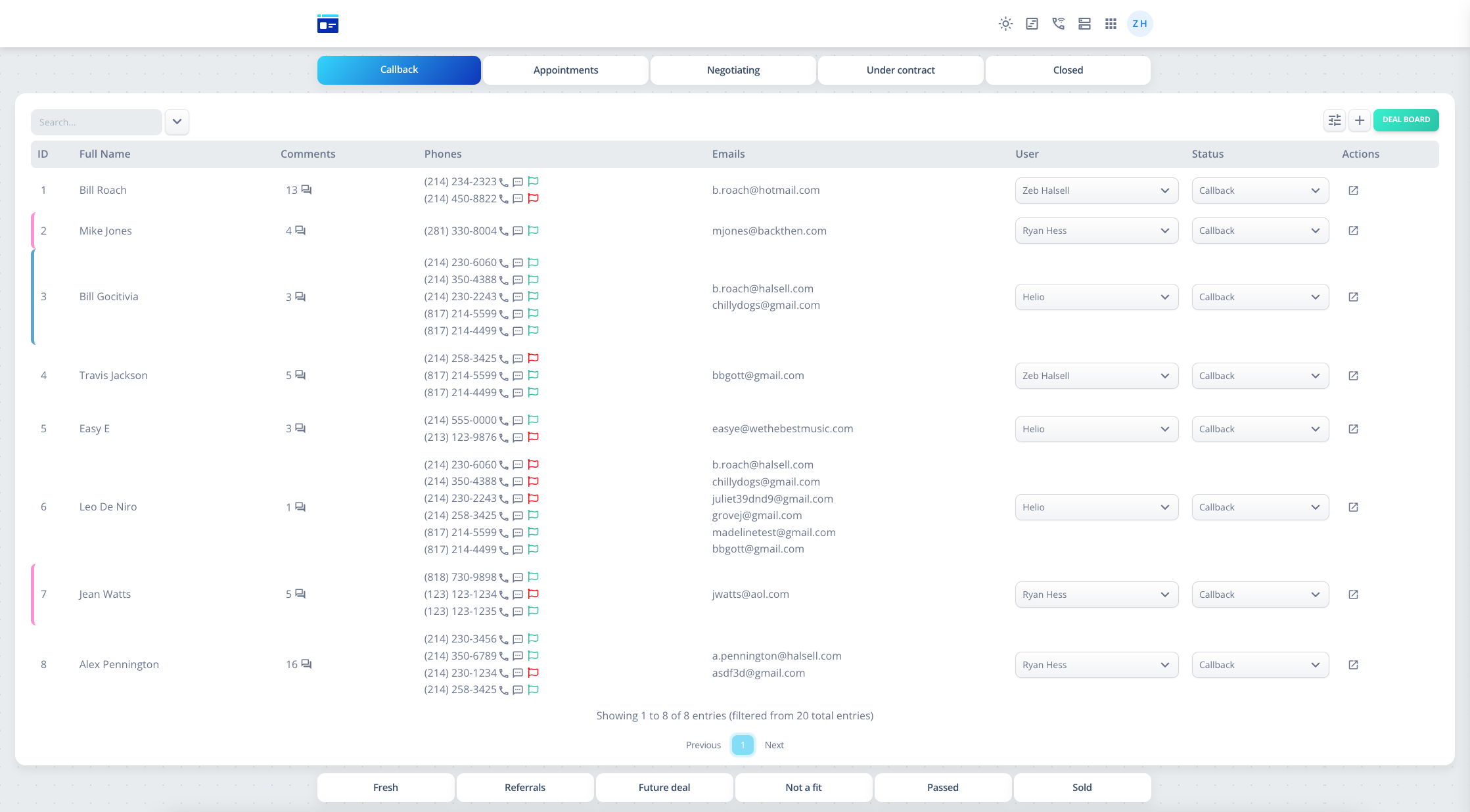Click the SMS icon next to Bill Roach's phone
This screenshot has width=1470, height=812.
tap(517, 182)
